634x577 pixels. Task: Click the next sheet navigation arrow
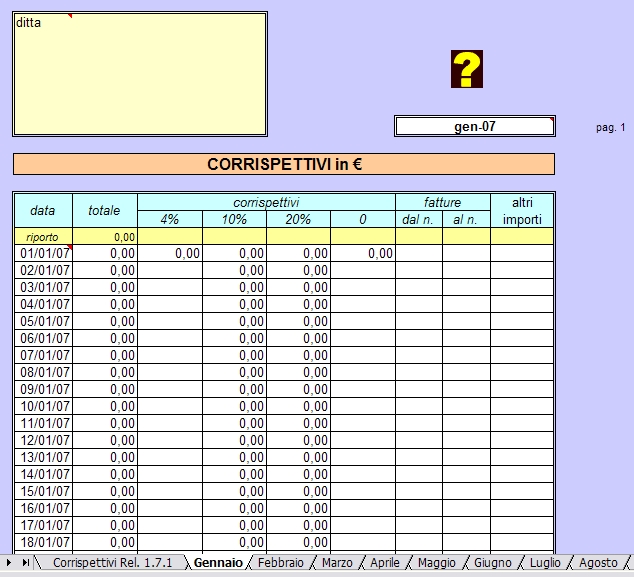[x=10, y=563]
